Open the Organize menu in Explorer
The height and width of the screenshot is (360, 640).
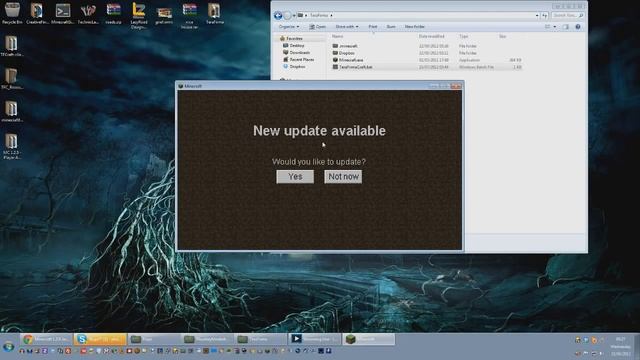tap(289, 27)
